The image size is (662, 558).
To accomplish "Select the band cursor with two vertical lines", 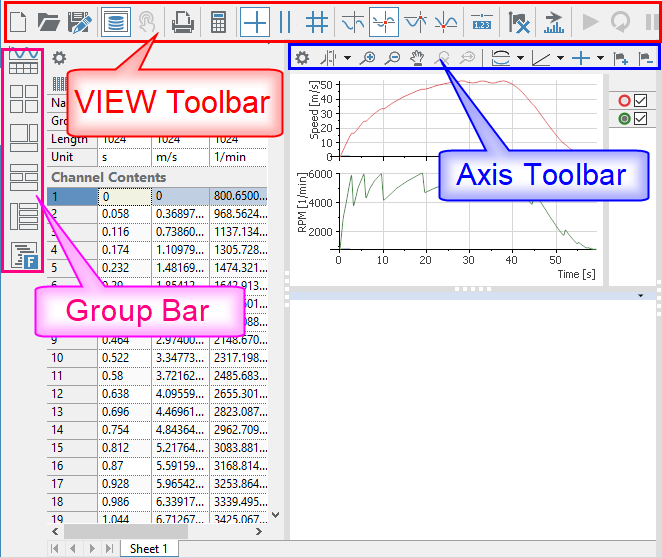I will (285, 21).
